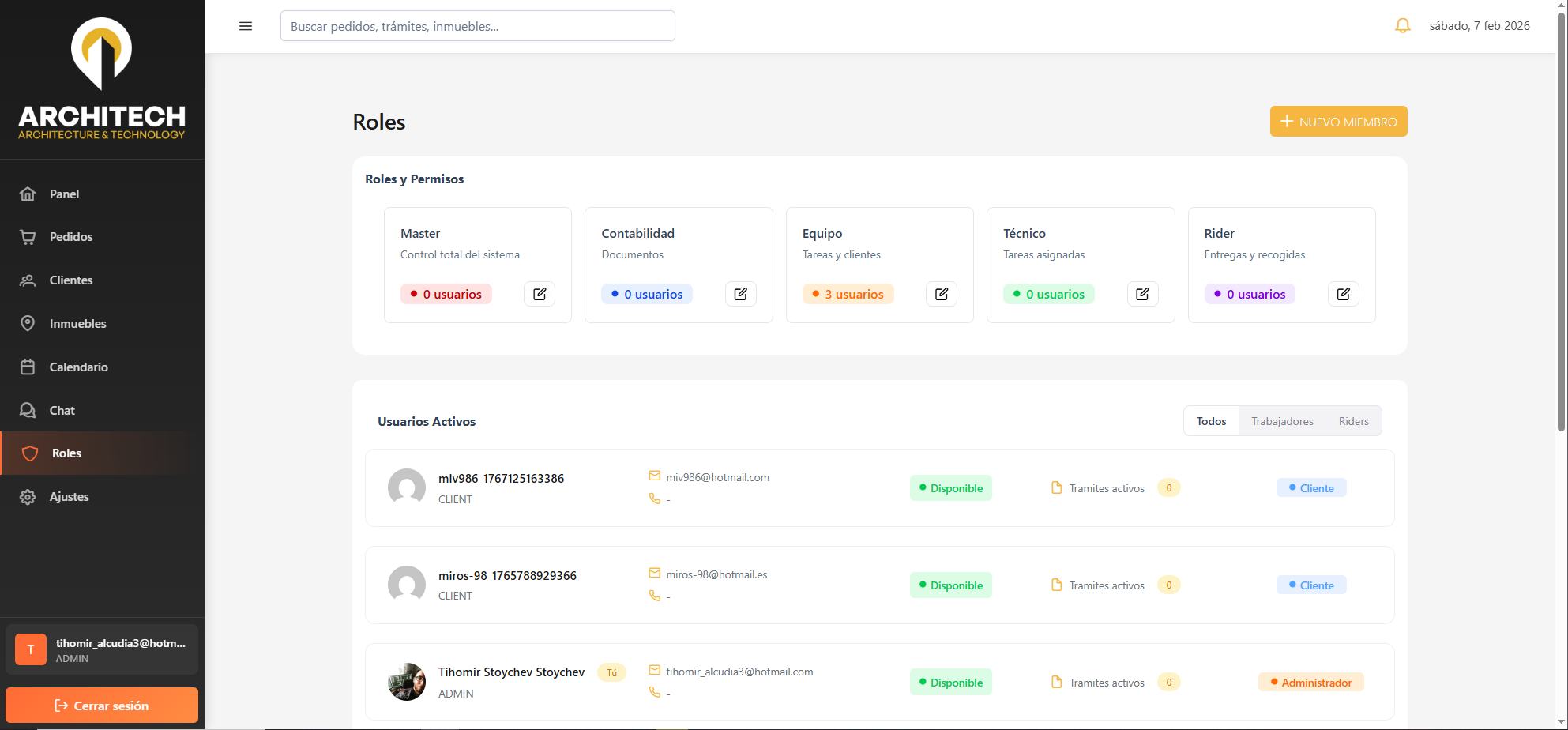Switch to the Trabajadores filter tab
Screen dimensions: 1568x730
pos(1282,421)
